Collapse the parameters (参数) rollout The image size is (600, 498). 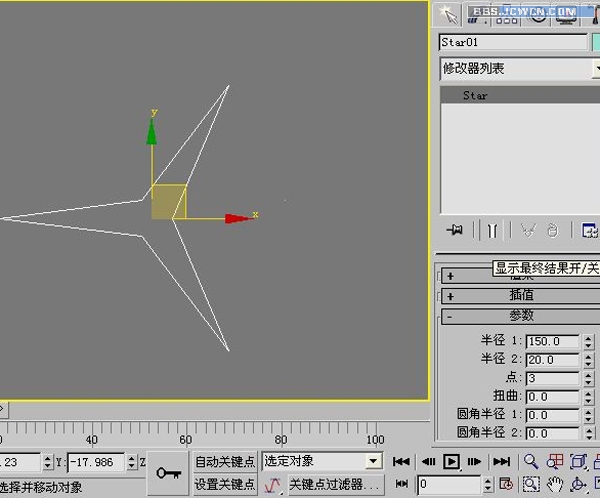tap(521, 315)
